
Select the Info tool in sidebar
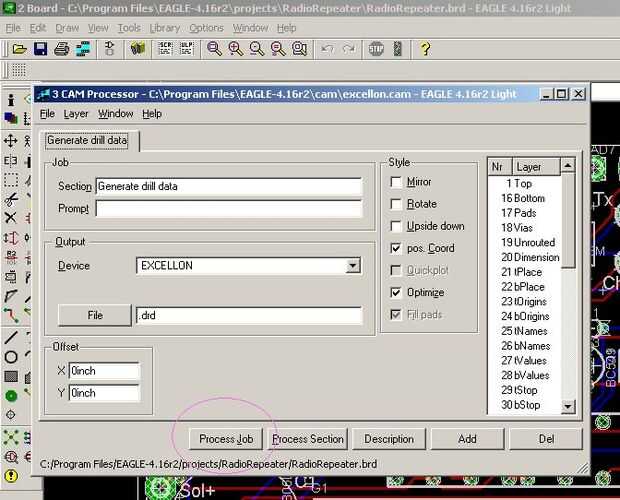[x=11, y=100]
